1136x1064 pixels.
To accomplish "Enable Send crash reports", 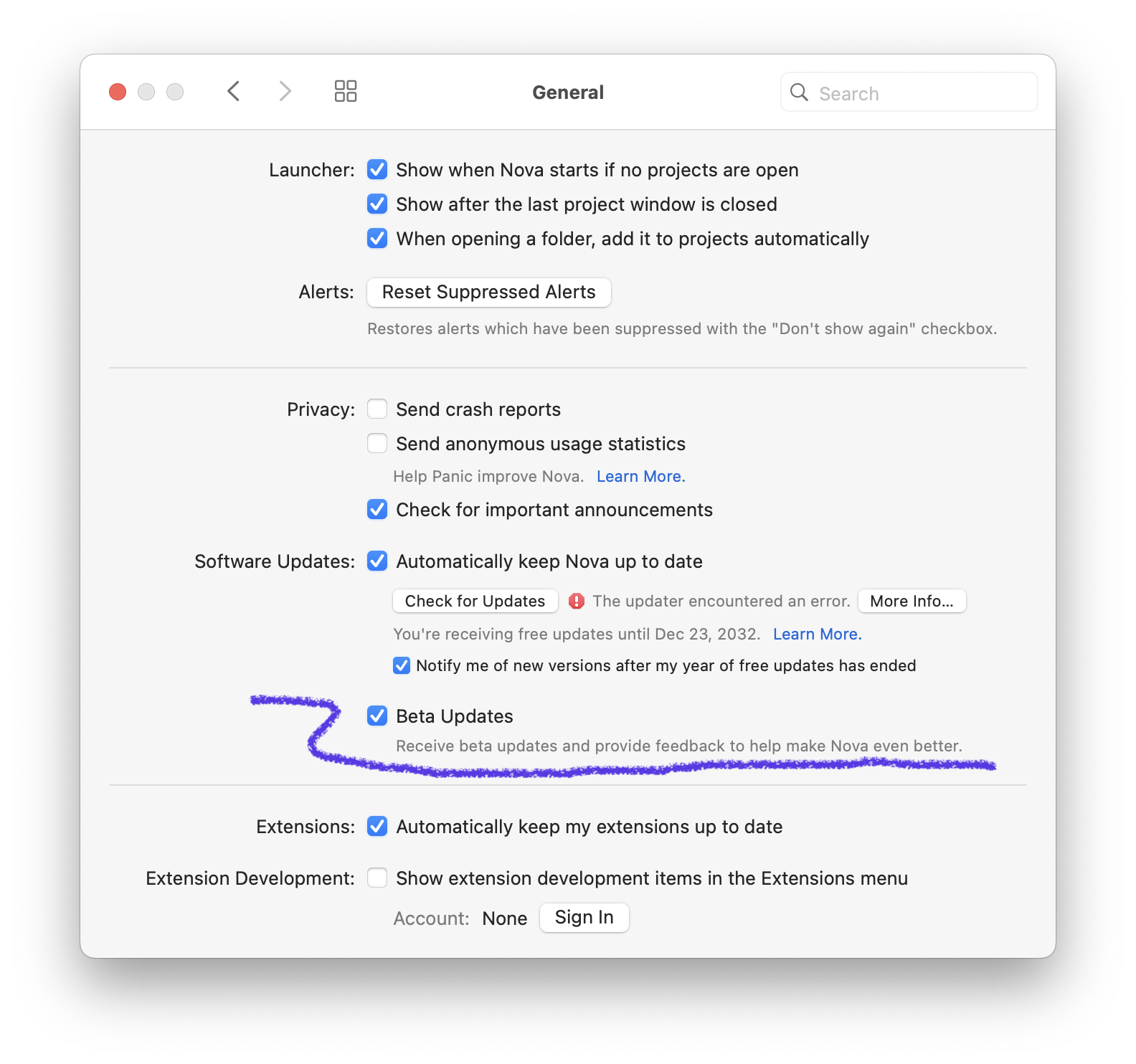I will coord(377,409).
